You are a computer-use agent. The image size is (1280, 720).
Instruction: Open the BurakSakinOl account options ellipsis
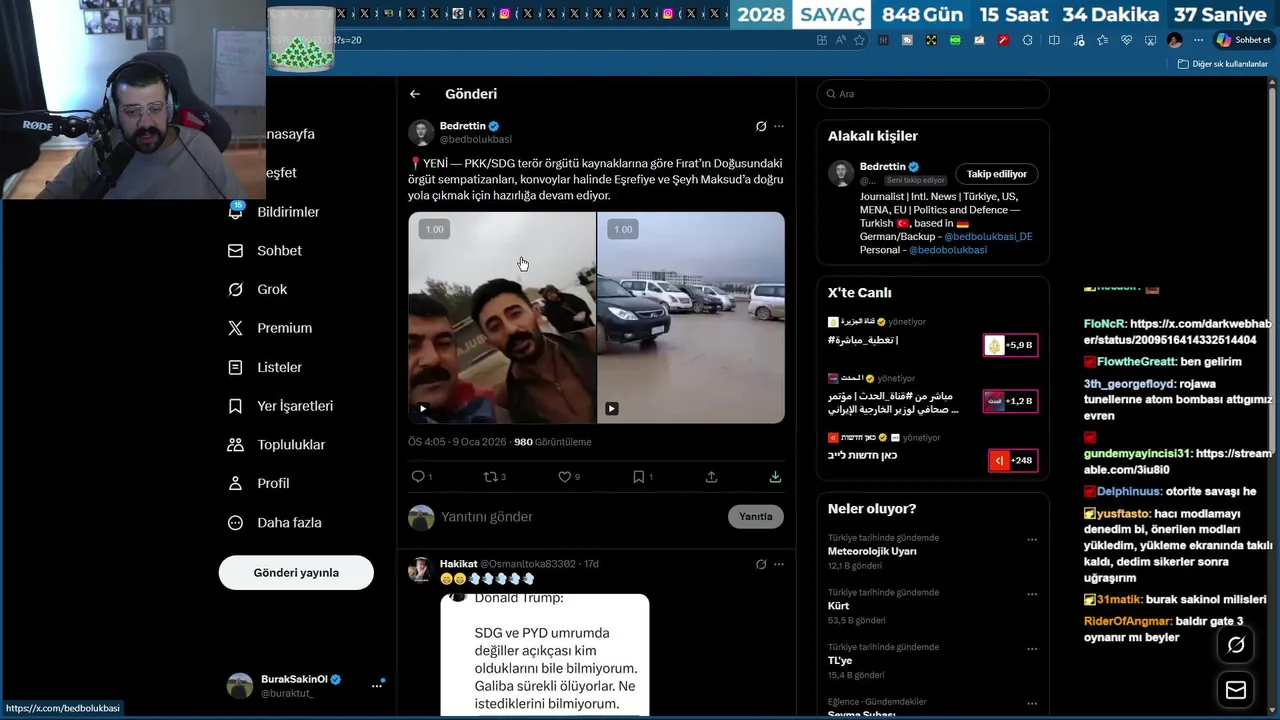tap(377, 686)
